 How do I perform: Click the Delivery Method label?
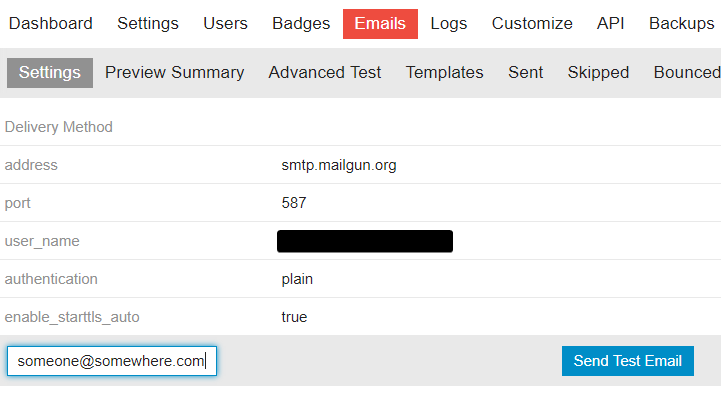click(x=58, y=127)
